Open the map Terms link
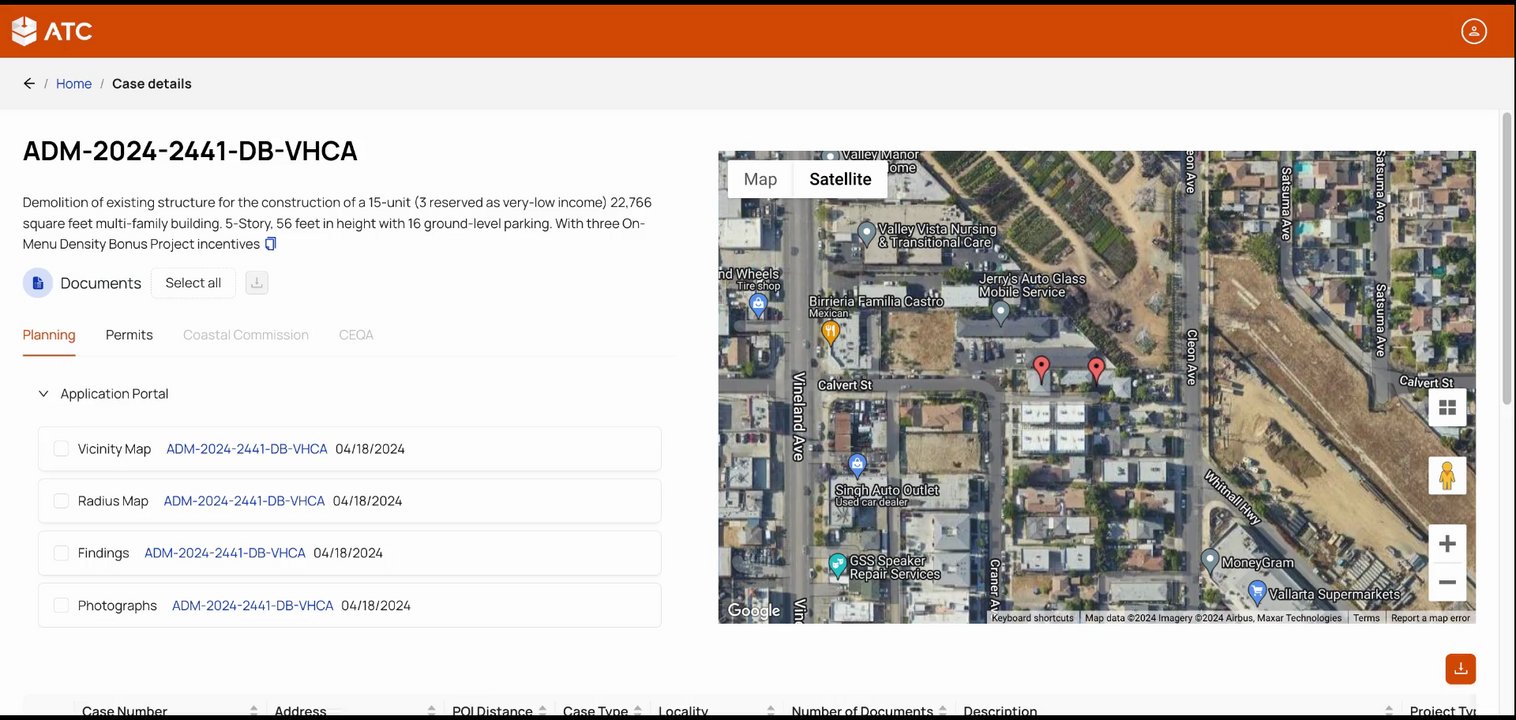This screenshot has height=720, width=1516. [x=1366, y=618]
